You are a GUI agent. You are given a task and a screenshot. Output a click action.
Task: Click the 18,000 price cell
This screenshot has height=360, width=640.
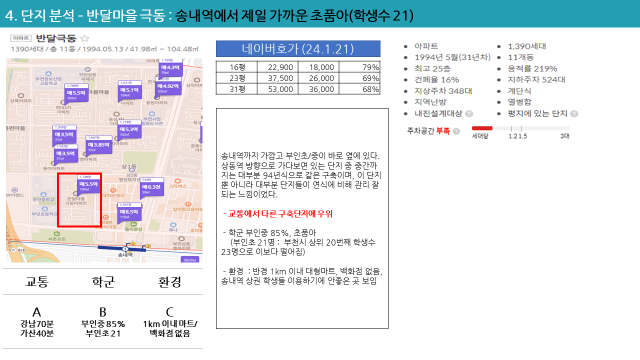pos(319,67)
